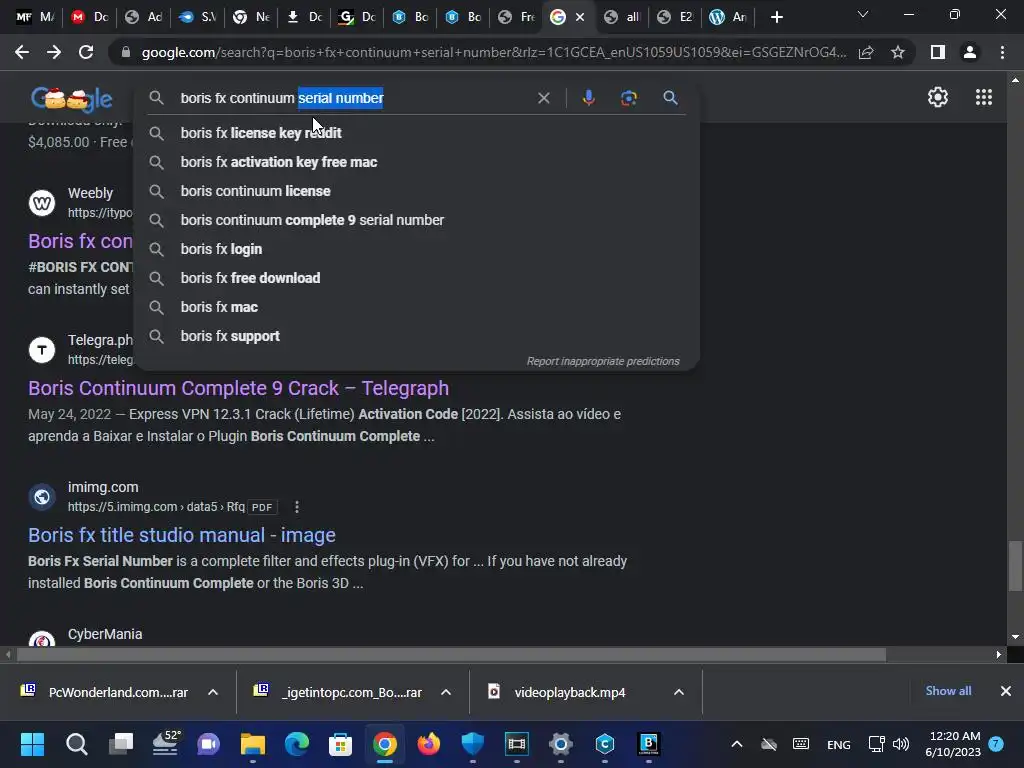Open the Chrome three-dot menu
Image resolution: width=1024 pixels, height=768 pixels.
point(1002,52)
